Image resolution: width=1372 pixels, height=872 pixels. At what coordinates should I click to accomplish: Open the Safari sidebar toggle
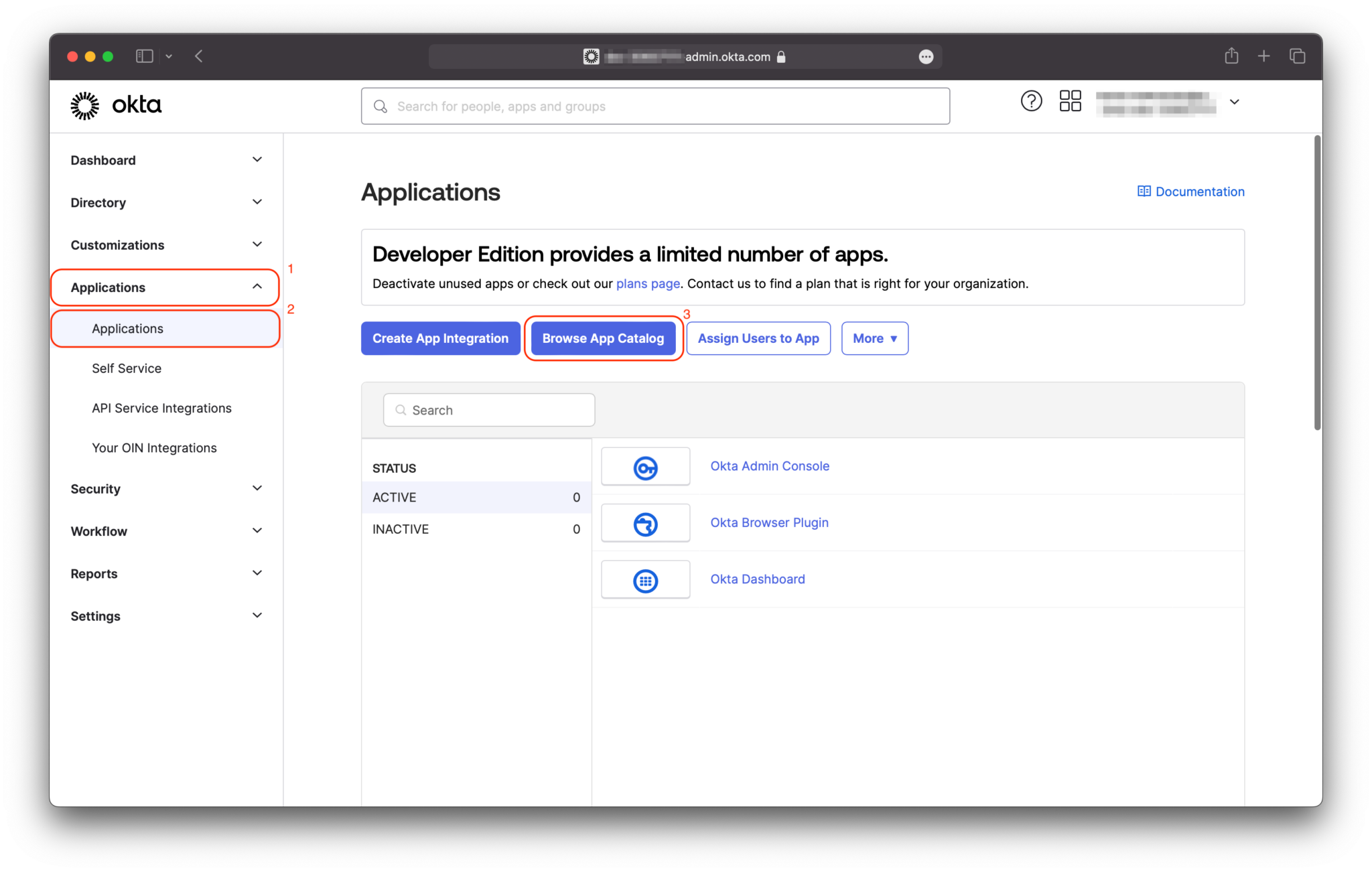(144, 56)
